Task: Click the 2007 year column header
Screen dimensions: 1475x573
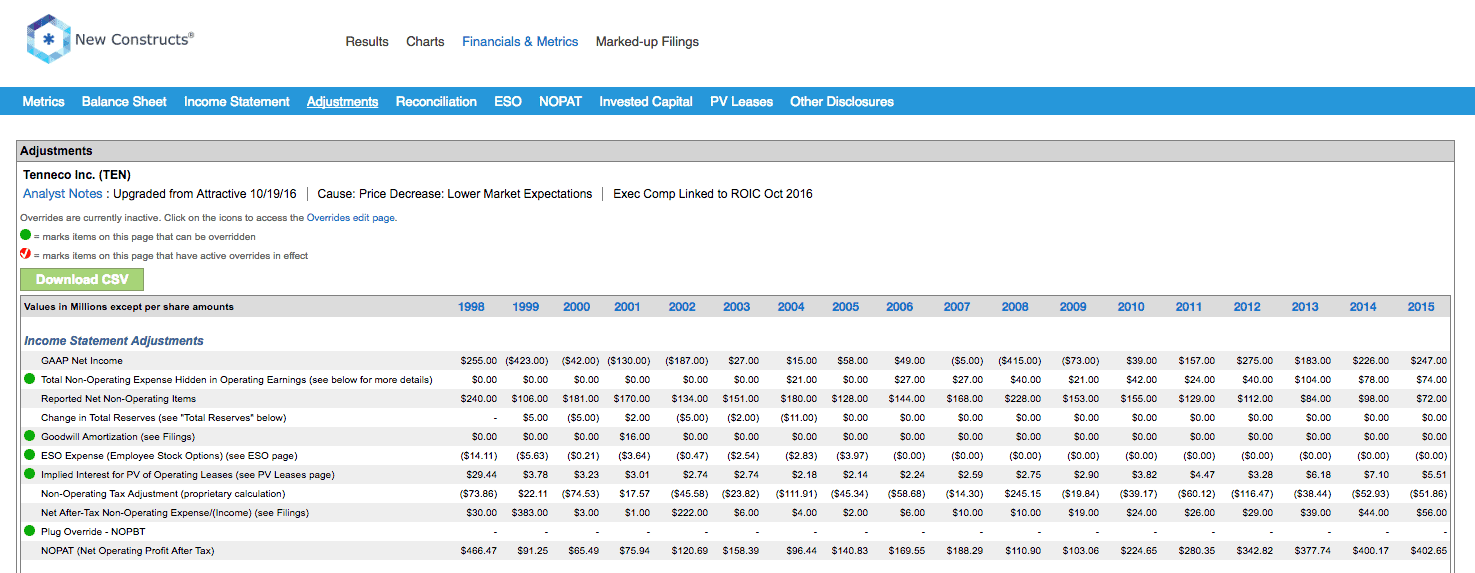Action: pos(957,307)
